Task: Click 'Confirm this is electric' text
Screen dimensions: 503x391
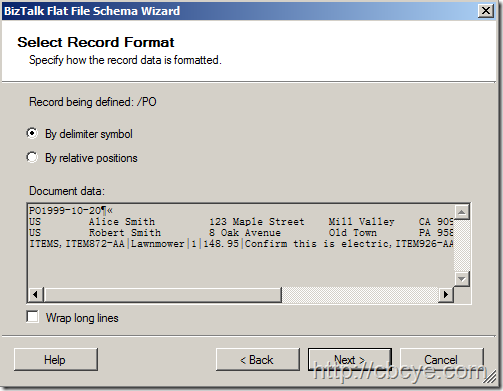Action: [317, 244]
